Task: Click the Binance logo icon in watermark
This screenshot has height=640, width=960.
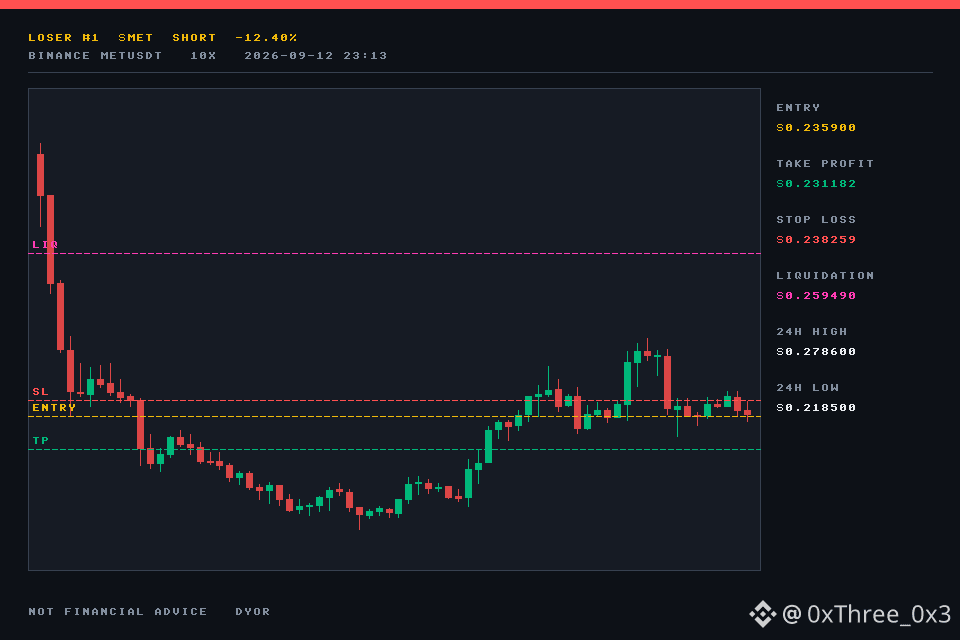Action: [763, 614]
